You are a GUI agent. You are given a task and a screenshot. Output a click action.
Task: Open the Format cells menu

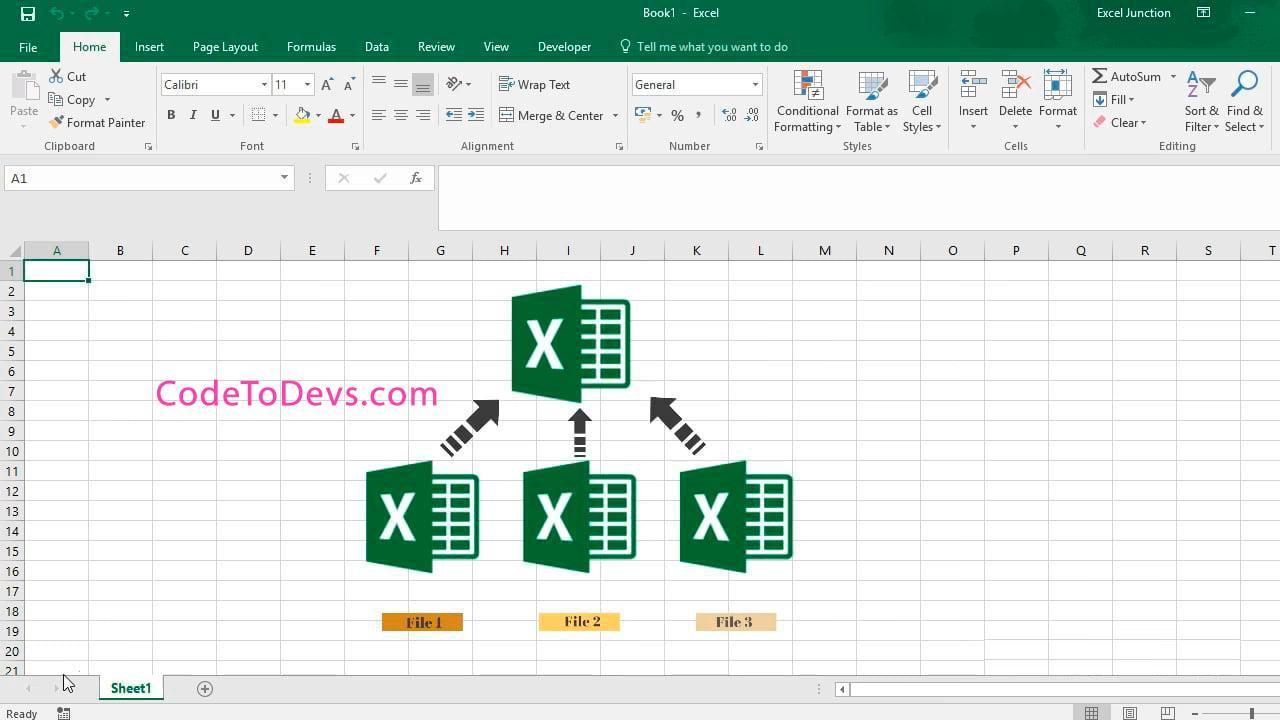point(1057,101)
